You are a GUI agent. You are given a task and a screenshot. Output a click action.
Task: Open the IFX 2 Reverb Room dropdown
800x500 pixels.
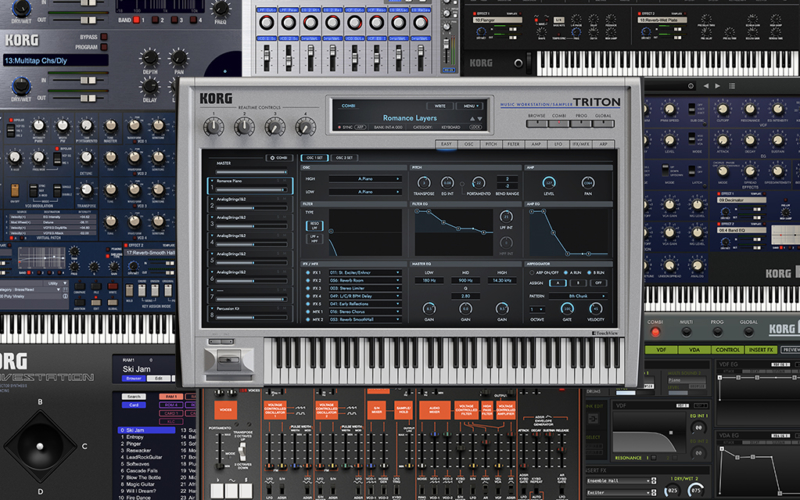click(x=365, y=281)
